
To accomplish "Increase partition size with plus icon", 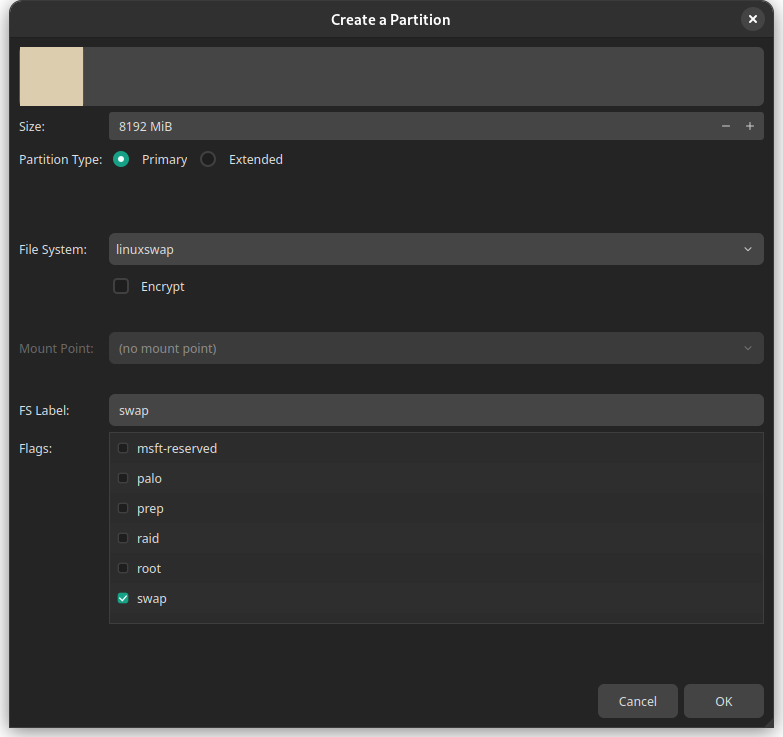I will (750, 126).
